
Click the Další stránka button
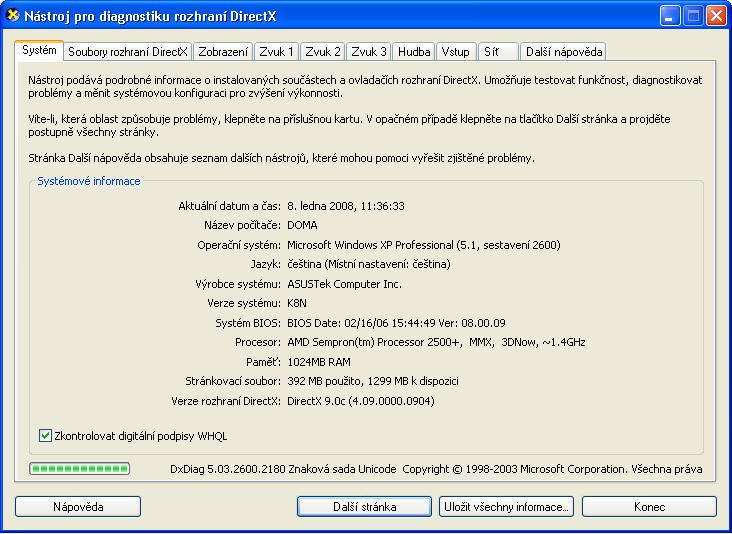click(x=365, y=507)
